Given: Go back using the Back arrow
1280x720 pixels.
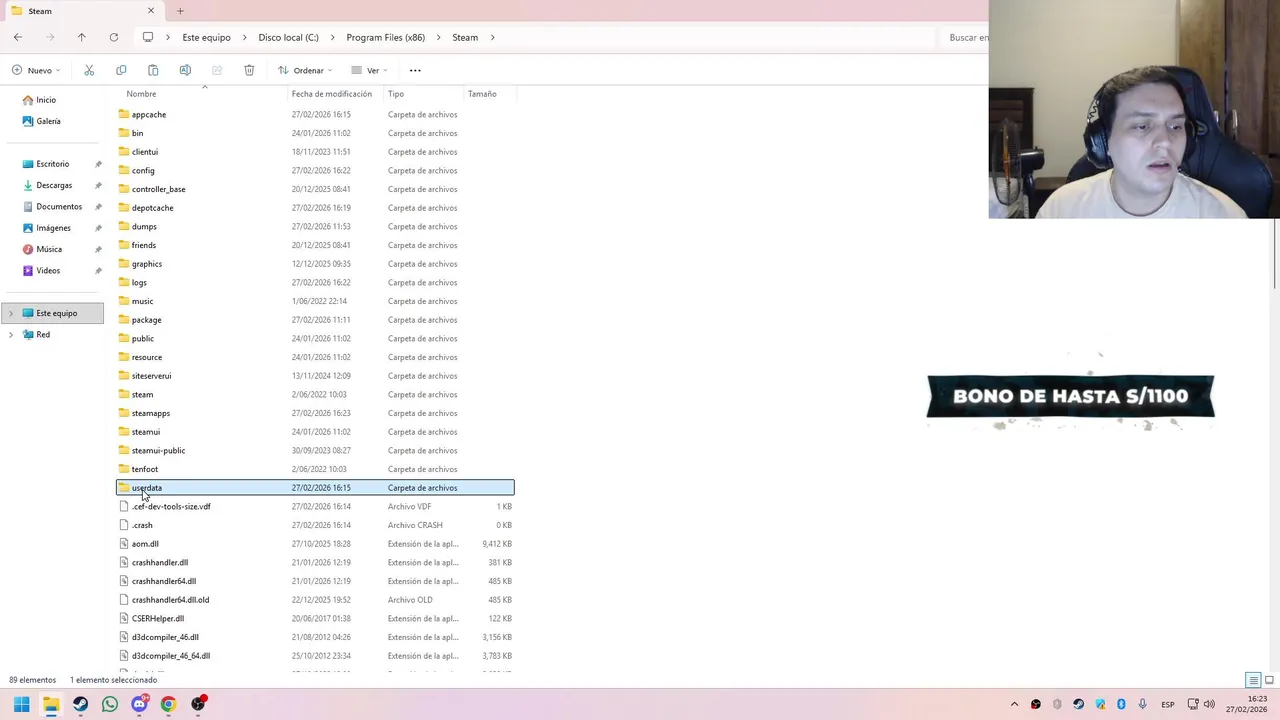Looking at the screenshot, I should click(18, 37).
